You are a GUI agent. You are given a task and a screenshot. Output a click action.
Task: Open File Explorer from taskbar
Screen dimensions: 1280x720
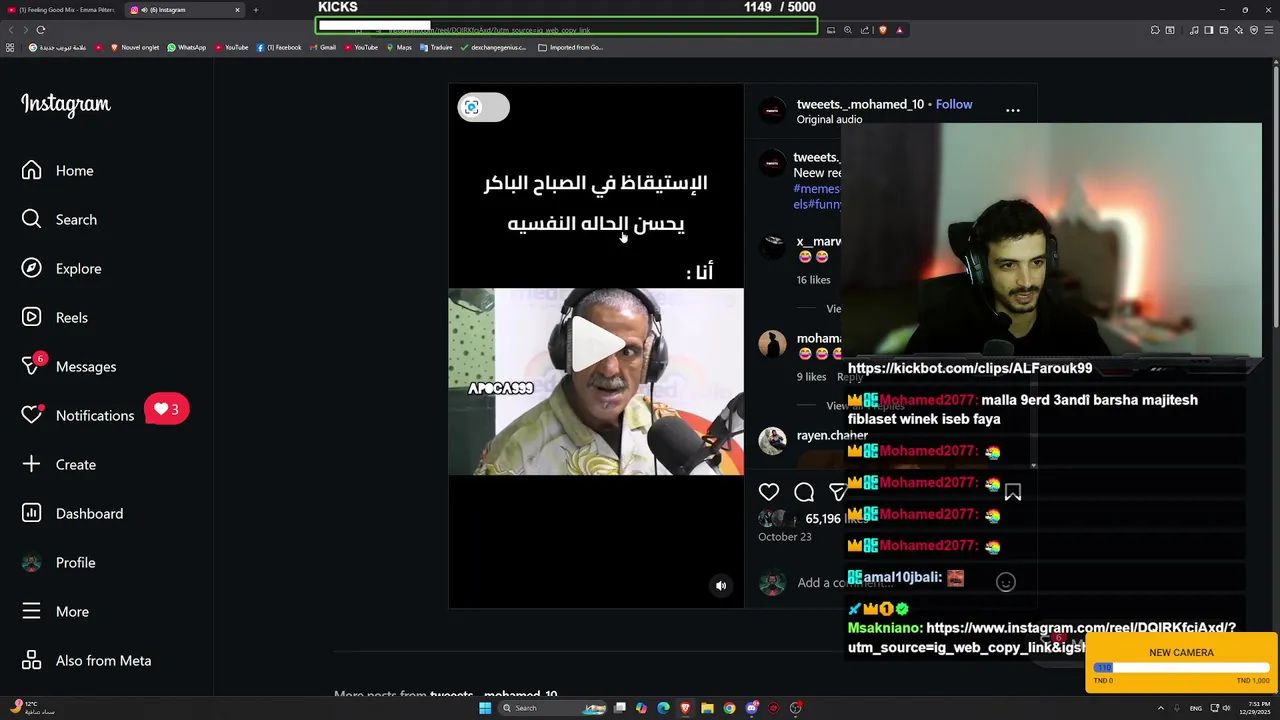(707, 708)
